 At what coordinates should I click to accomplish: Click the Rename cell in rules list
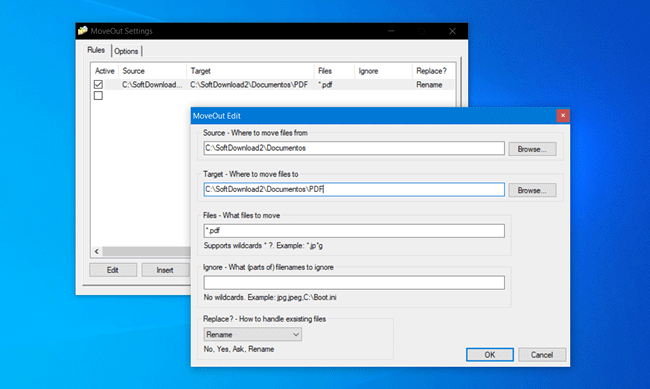click(x=429, y=85)
